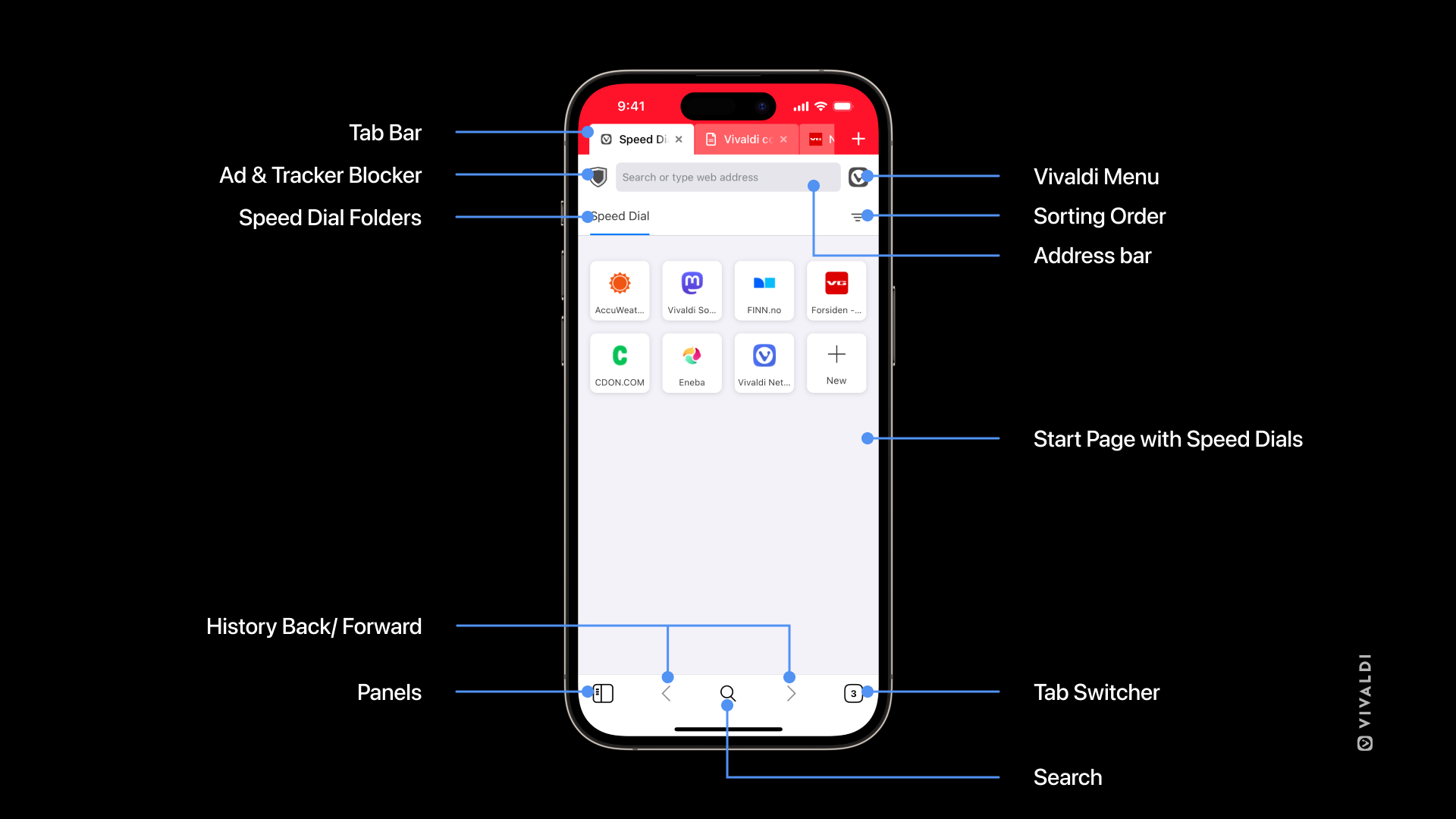This screenshot has height=819, width=1456.
Task: Click the Search magnifier icon
Action: pyautogui.click(x=727, y=693)
